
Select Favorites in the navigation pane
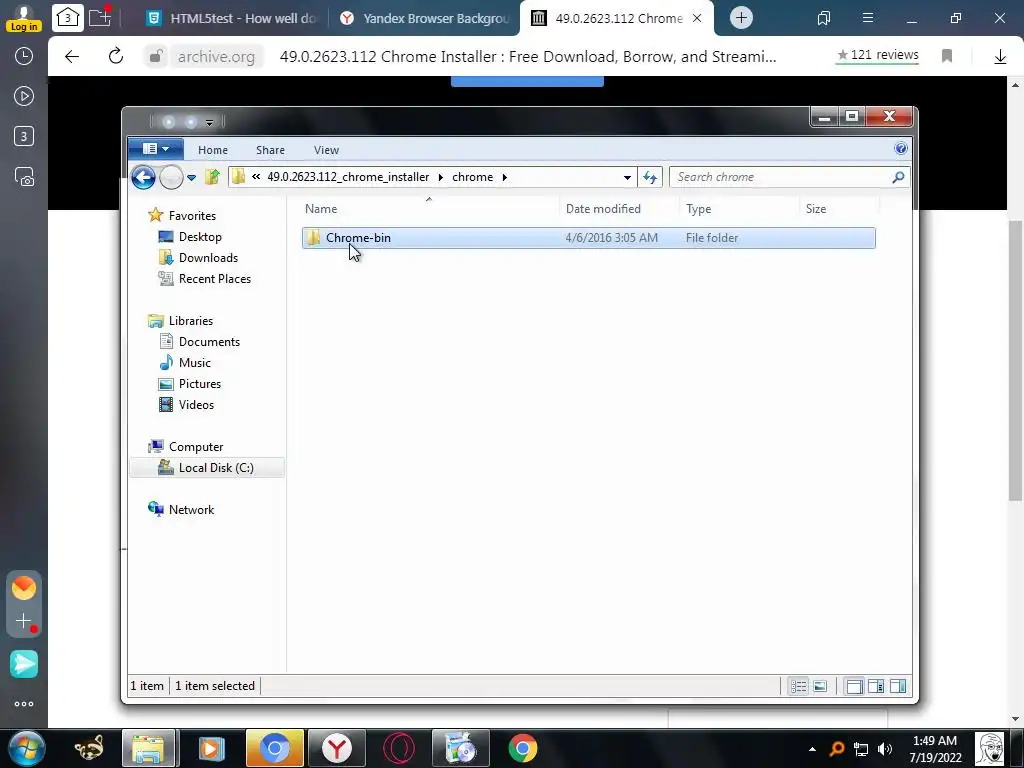(192, 216)
